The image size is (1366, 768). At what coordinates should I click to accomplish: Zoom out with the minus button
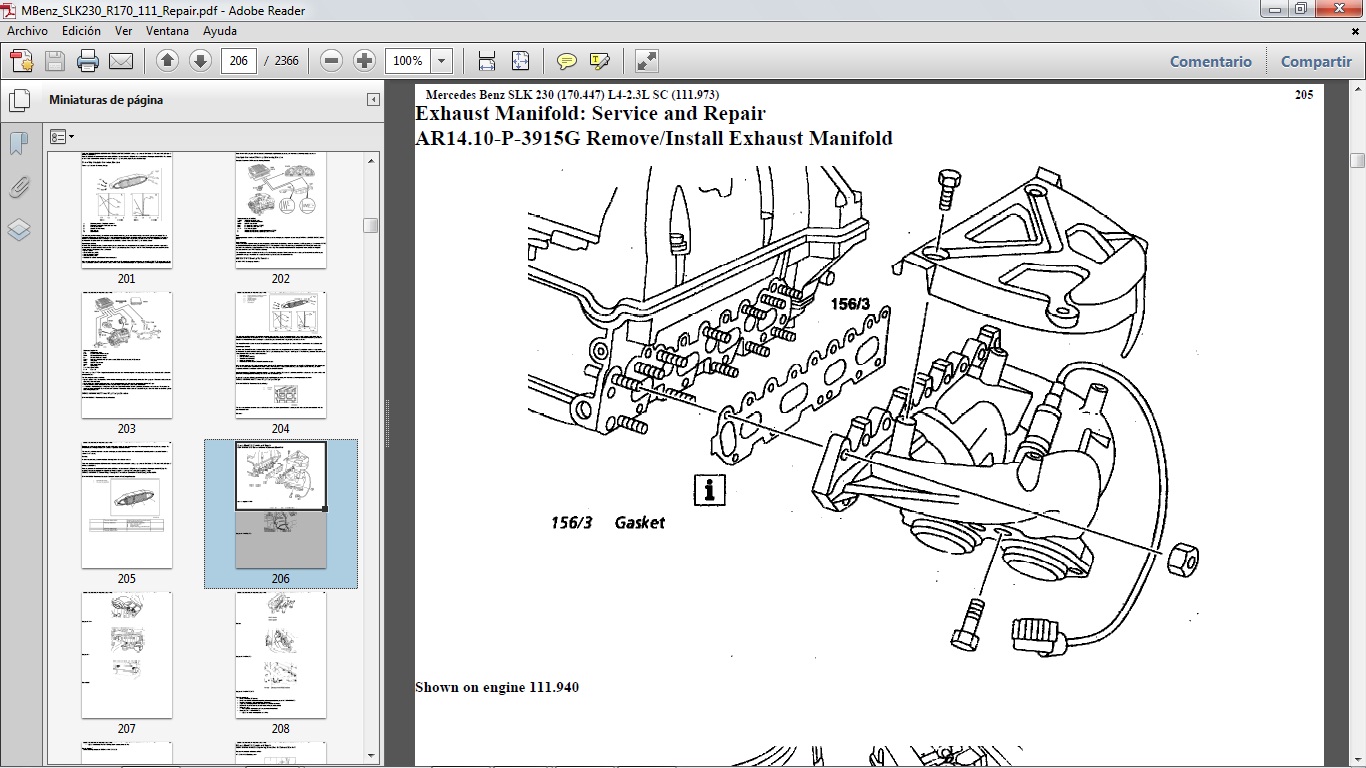332,61
